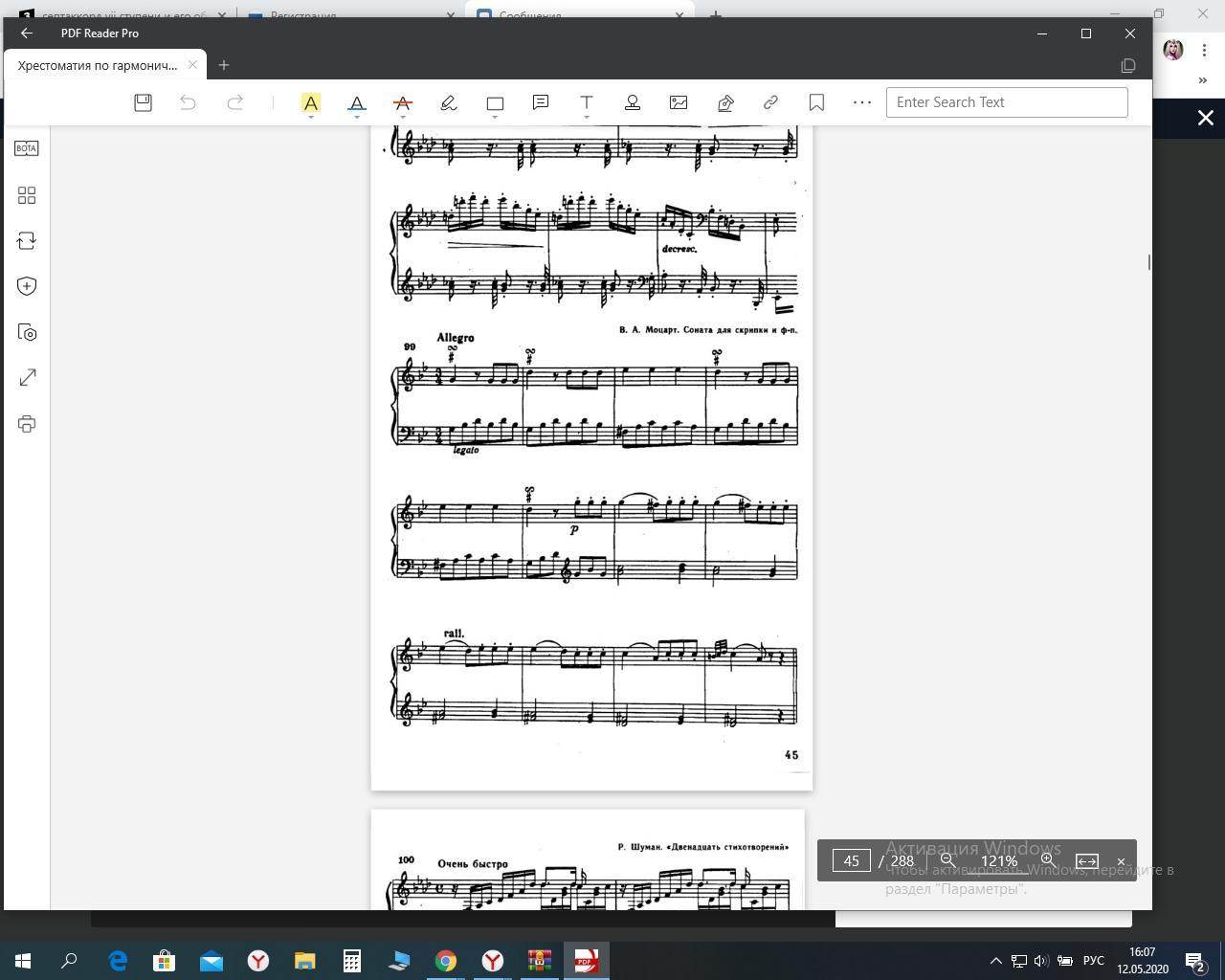Switch to the Регистрация tab in browser
This screenshot has height=980, width=1225.
(350, 13)
